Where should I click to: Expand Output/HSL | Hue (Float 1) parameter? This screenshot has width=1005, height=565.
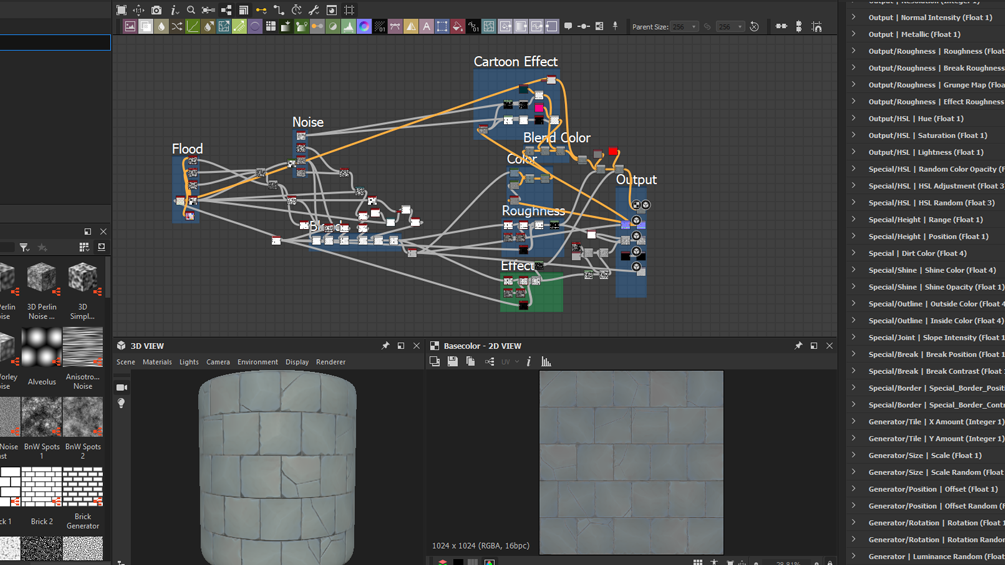854,118
